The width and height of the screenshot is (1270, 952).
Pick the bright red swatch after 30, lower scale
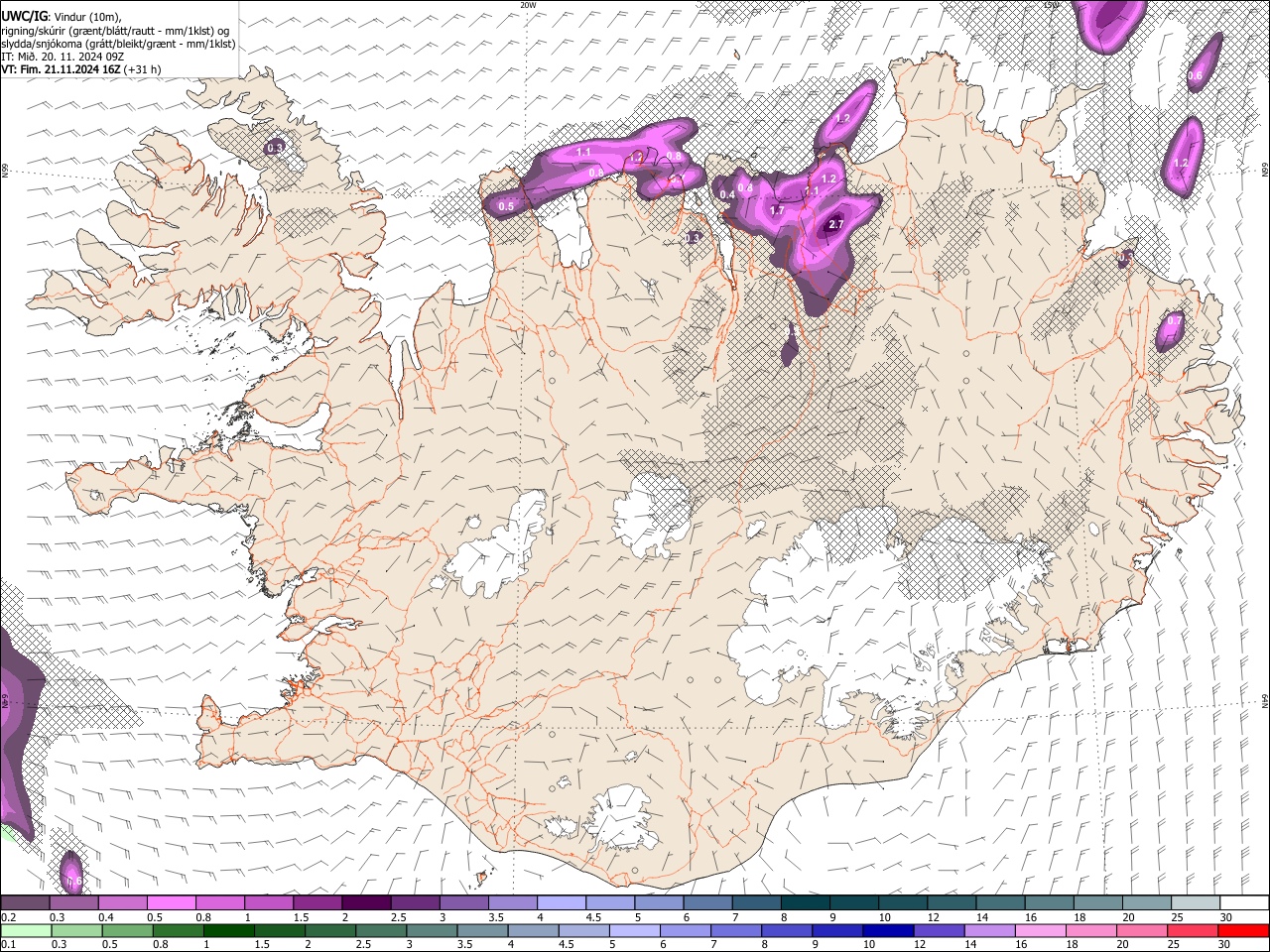pyautogui.click(x=1242, y=930)
